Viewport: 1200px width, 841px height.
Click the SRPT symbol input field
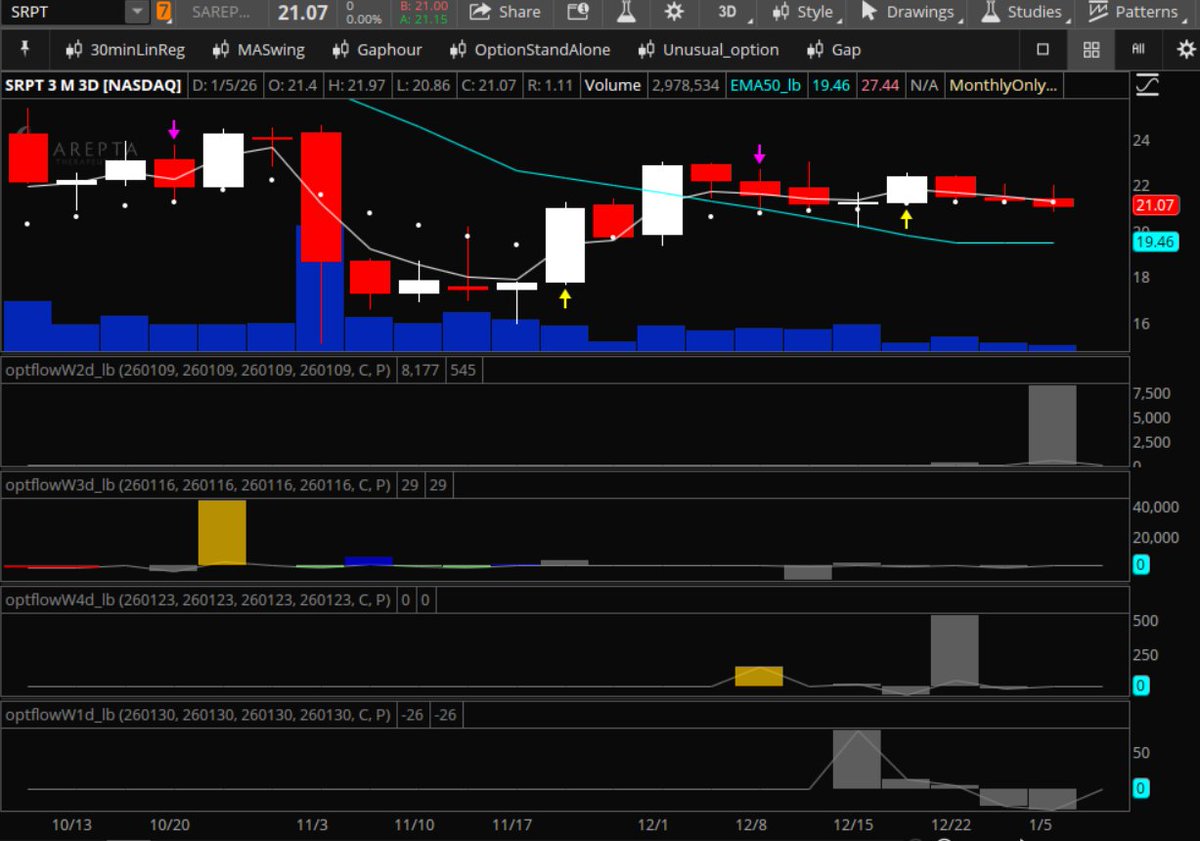pos(65,12)
